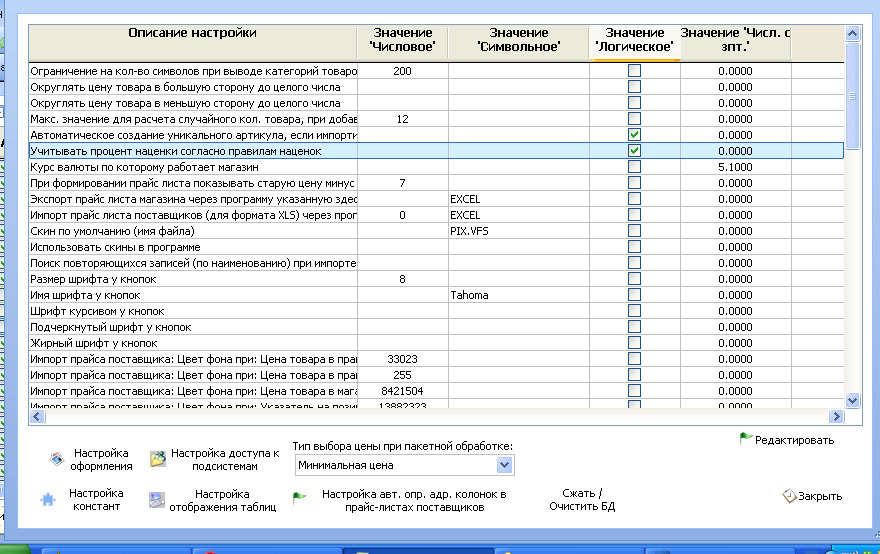Click green flag icon for column auto-detection settings
880x554 pixels.
click(300, 497)
